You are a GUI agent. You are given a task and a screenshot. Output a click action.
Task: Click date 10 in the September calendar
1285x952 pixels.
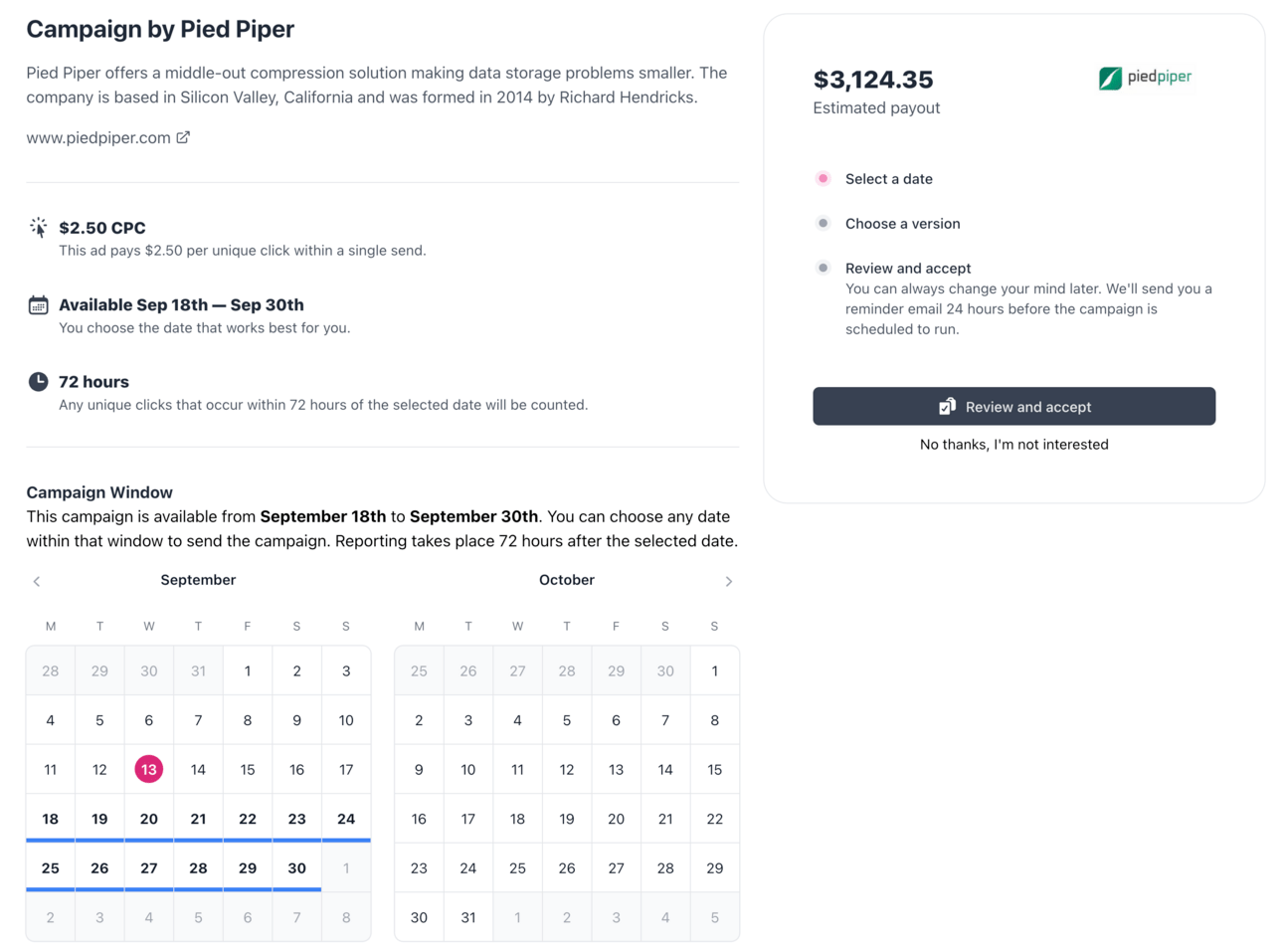point(346,720)
